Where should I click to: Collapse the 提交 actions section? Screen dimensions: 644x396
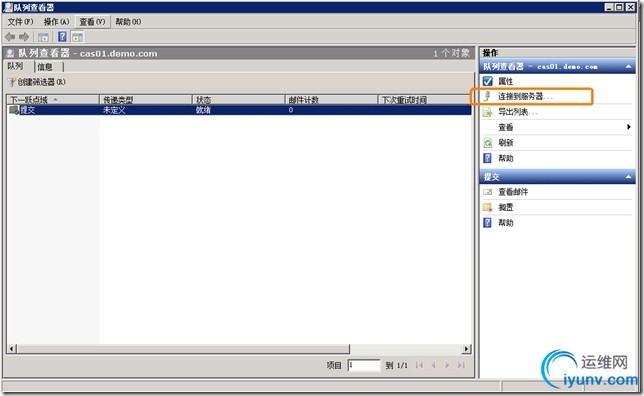point(628,177)
